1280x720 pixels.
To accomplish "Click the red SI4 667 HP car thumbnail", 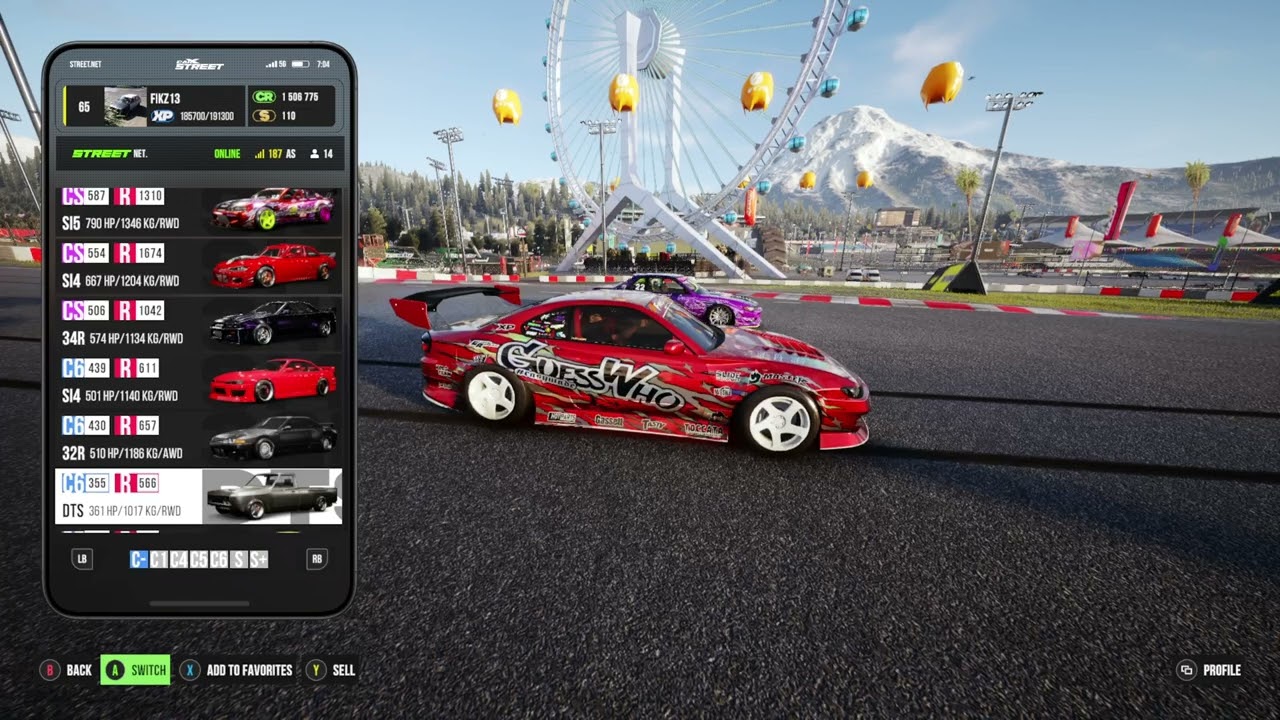I will click(x=273, y=266).
